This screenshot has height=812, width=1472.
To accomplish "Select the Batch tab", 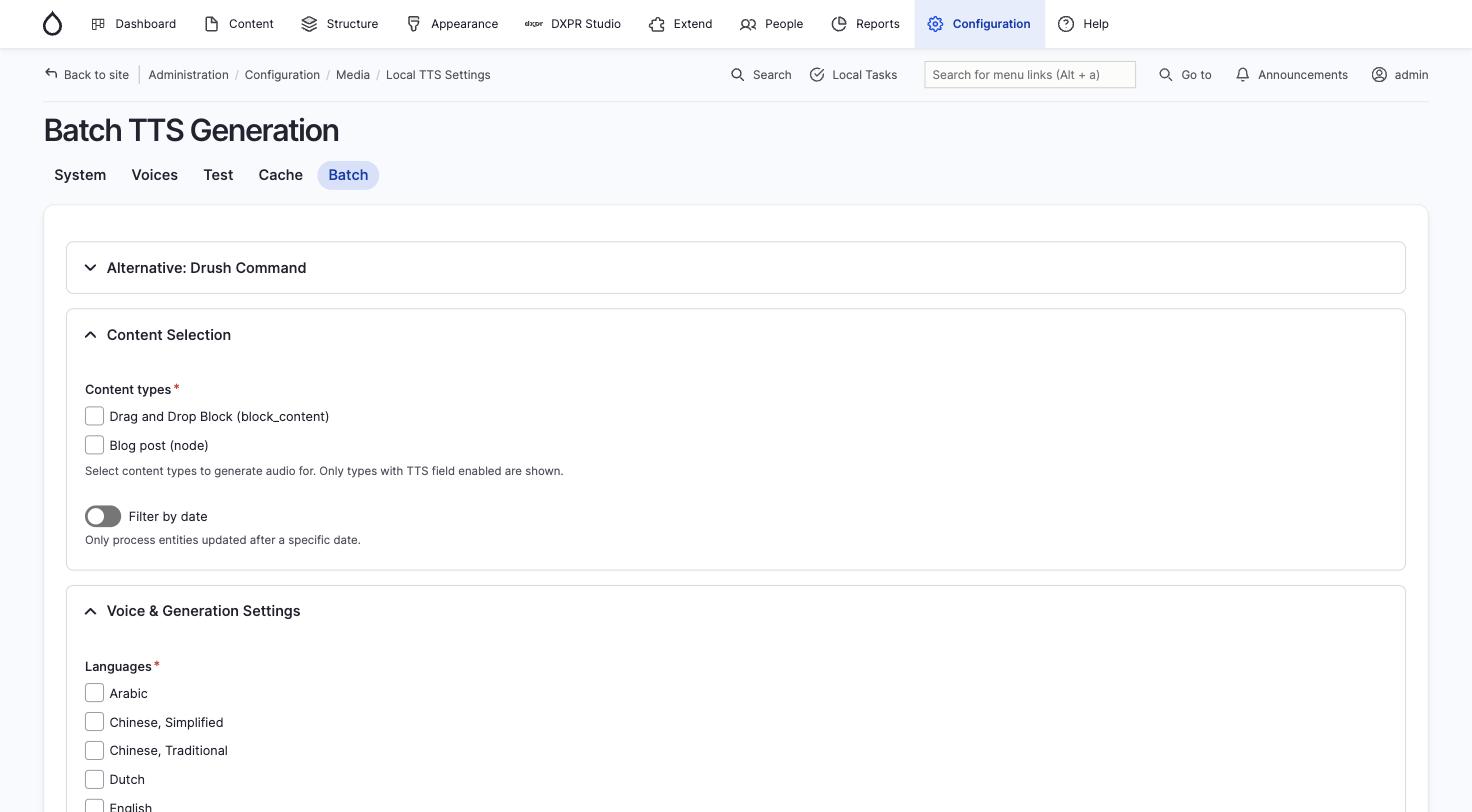I will point(348,175).
